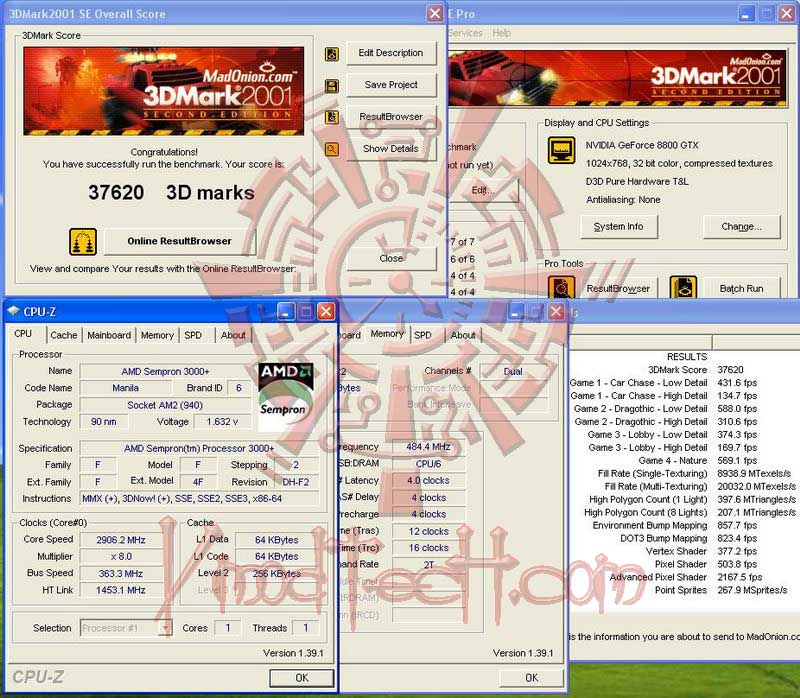Switch to the Cache tab
This screenshot has width=800, height=698.
point(64,335)
